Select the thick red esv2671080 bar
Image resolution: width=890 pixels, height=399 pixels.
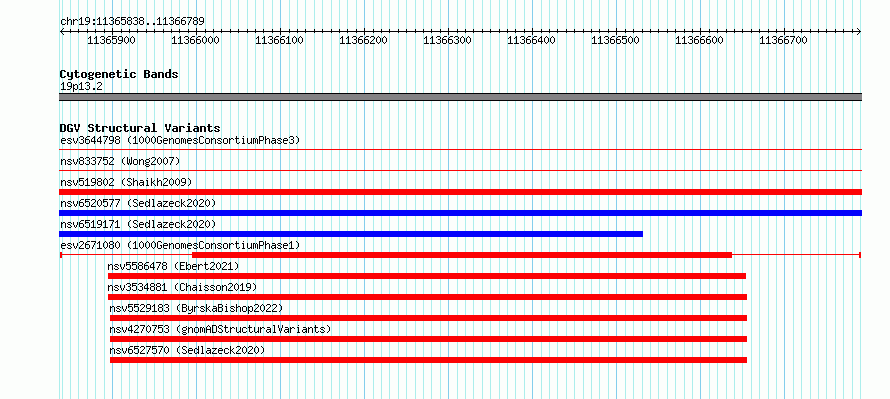(x=462, y=255)
